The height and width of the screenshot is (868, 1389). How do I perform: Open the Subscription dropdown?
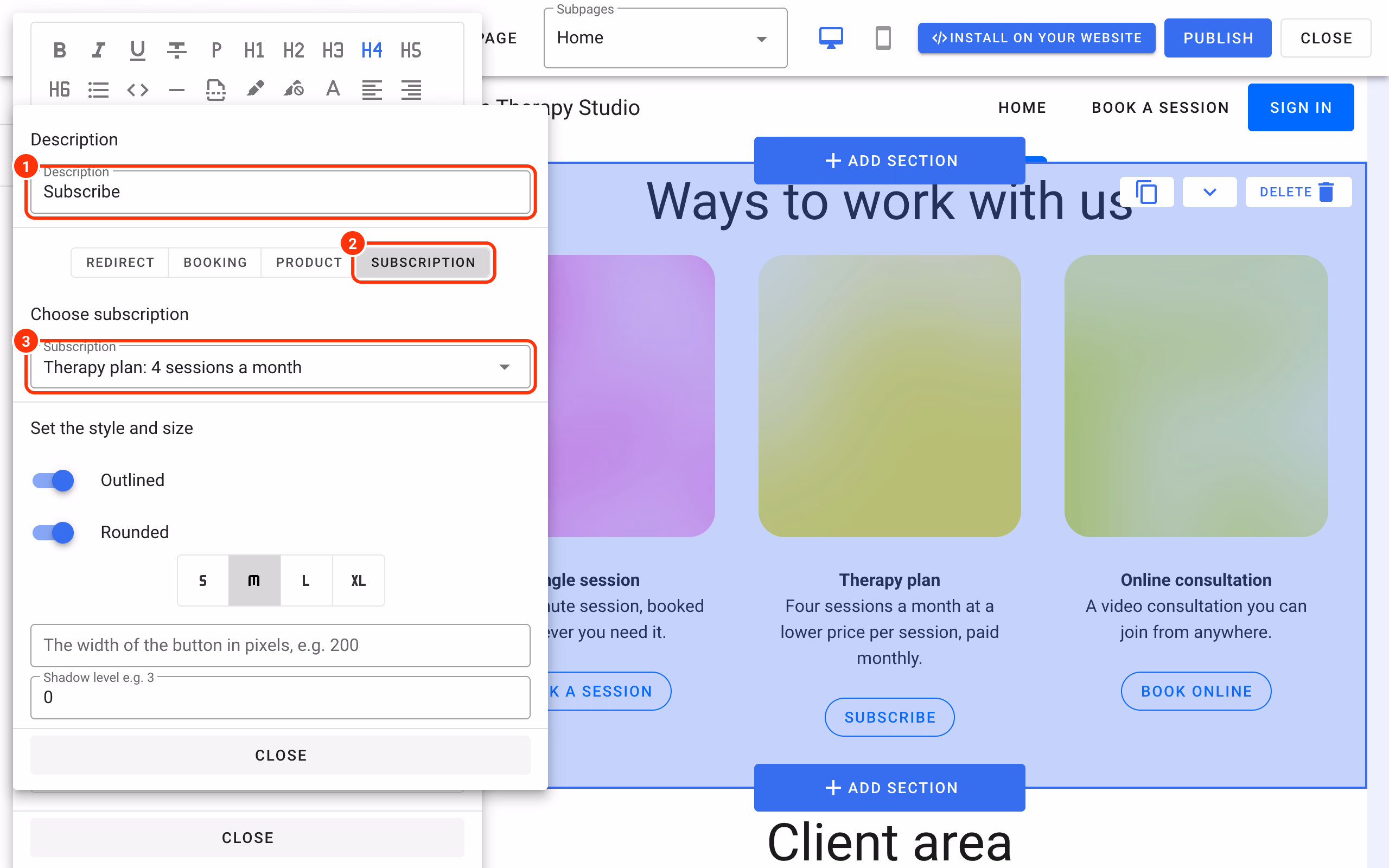280,367
